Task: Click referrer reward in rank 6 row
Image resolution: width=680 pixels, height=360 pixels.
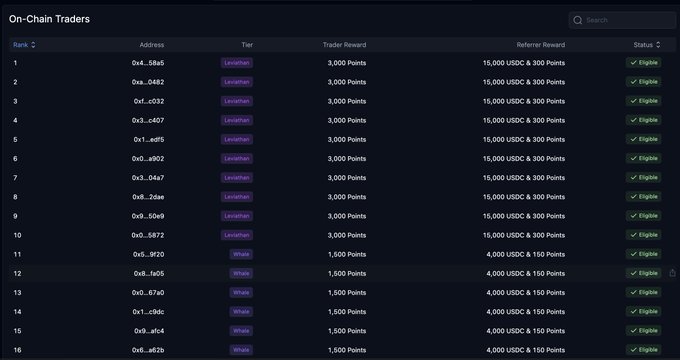Action: click(x=524, y=158)
